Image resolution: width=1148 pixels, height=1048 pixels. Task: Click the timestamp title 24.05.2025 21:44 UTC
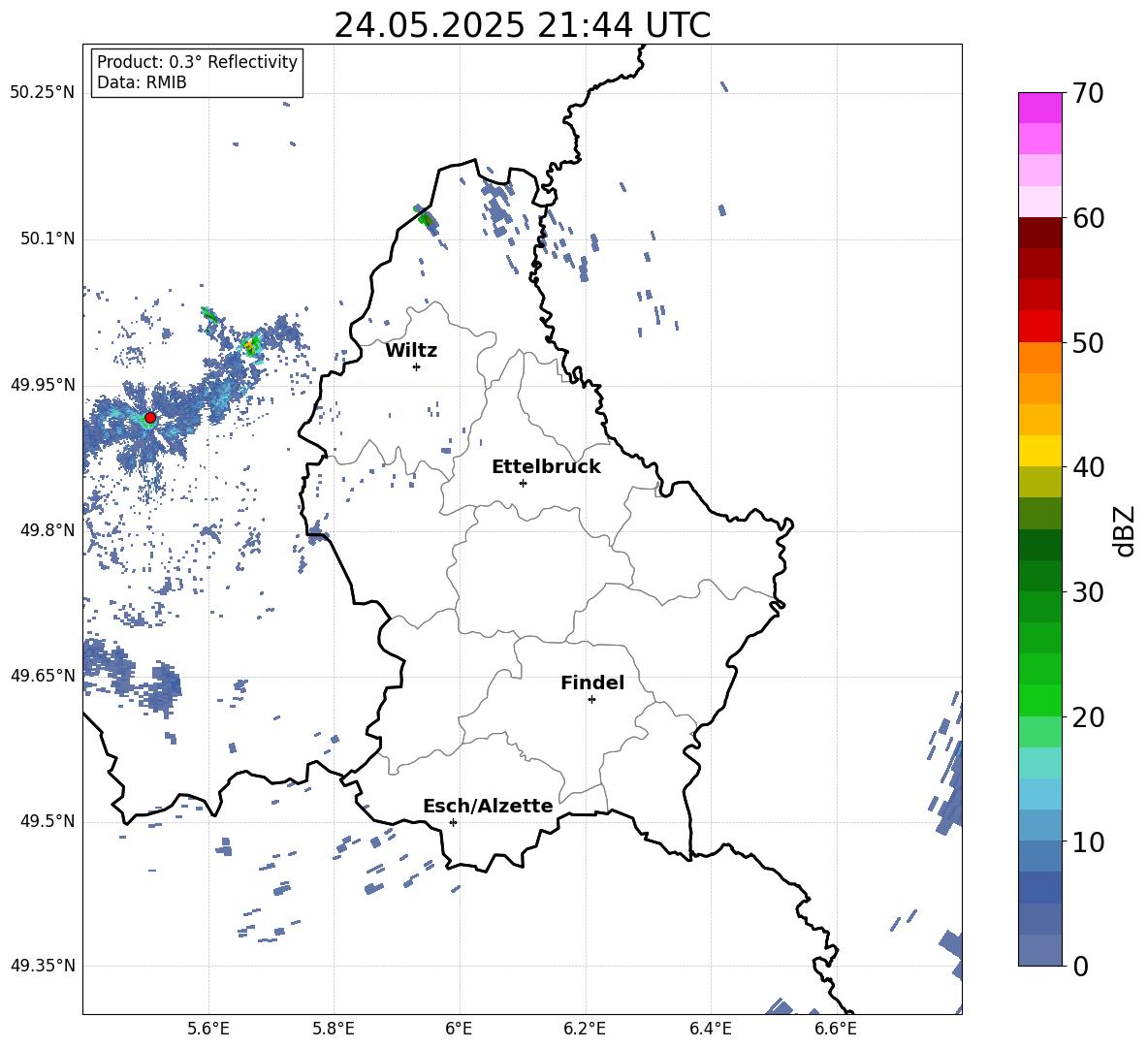(522, 25)
